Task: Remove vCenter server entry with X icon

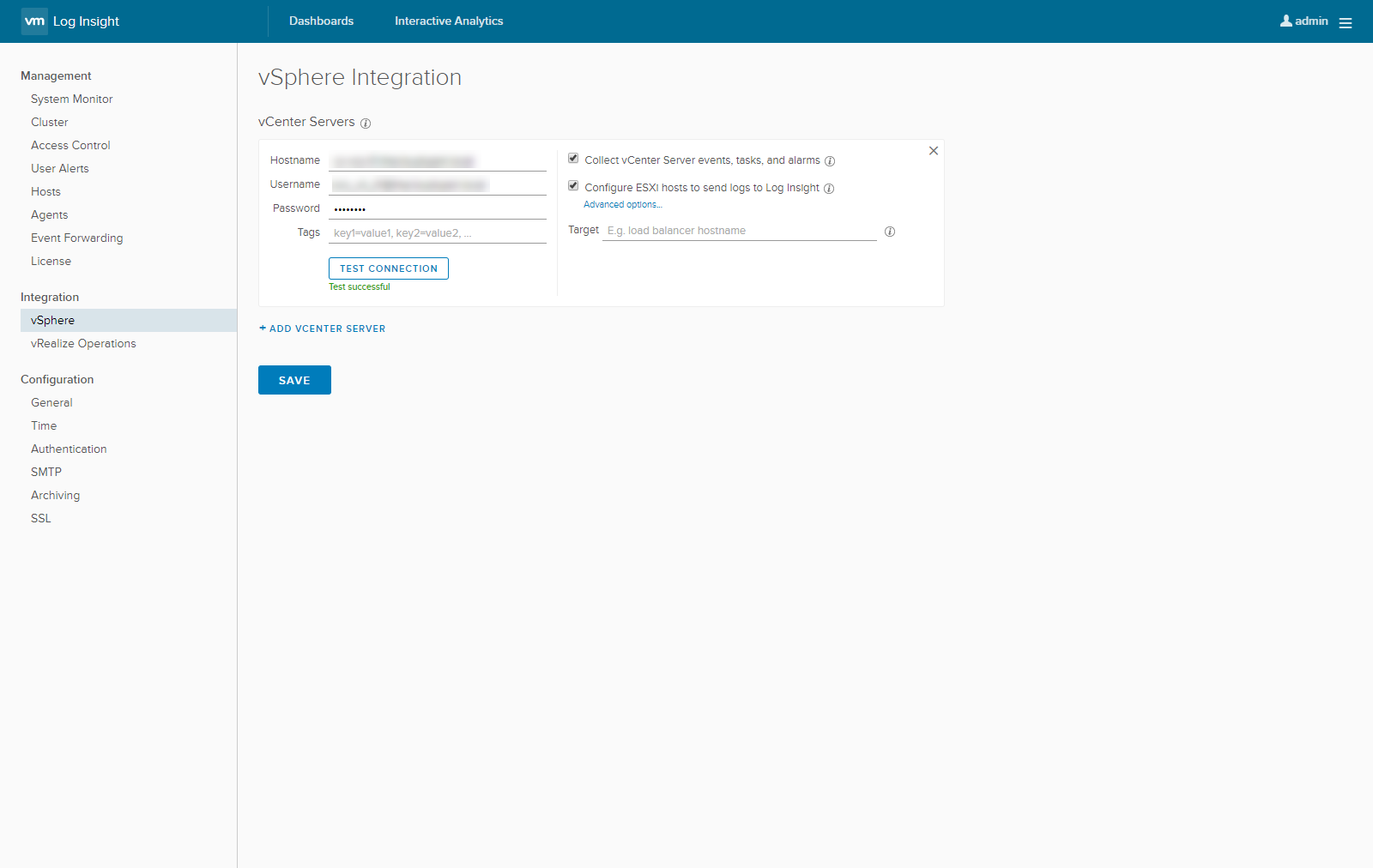Action: coord(934,151)
